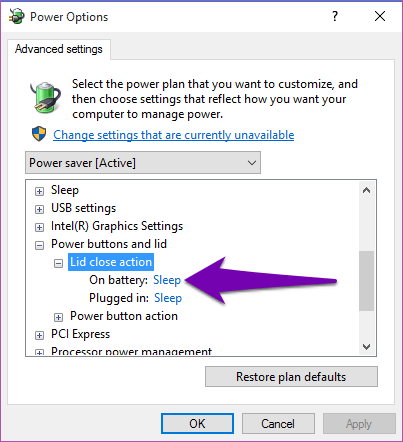The height and width of the screenshot is (442, 403).
Task: Collapse Power buttons and lid node
Action: click(39, 246)
